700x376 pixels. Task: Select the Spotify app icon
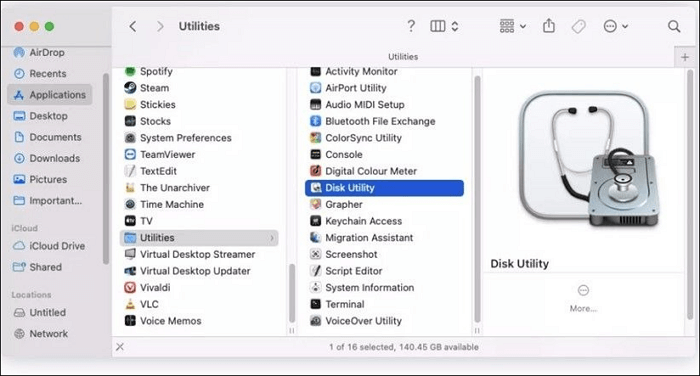130,71
